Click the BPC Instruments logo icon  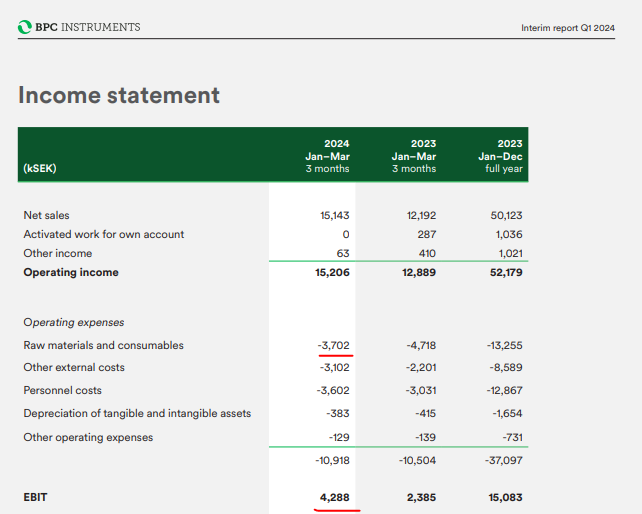(25, 27)
